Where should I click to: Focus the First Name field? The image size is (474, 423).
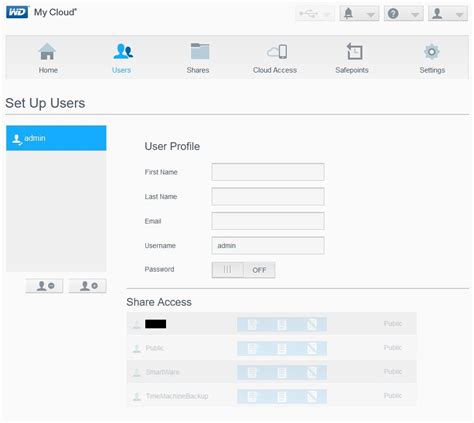268,172
